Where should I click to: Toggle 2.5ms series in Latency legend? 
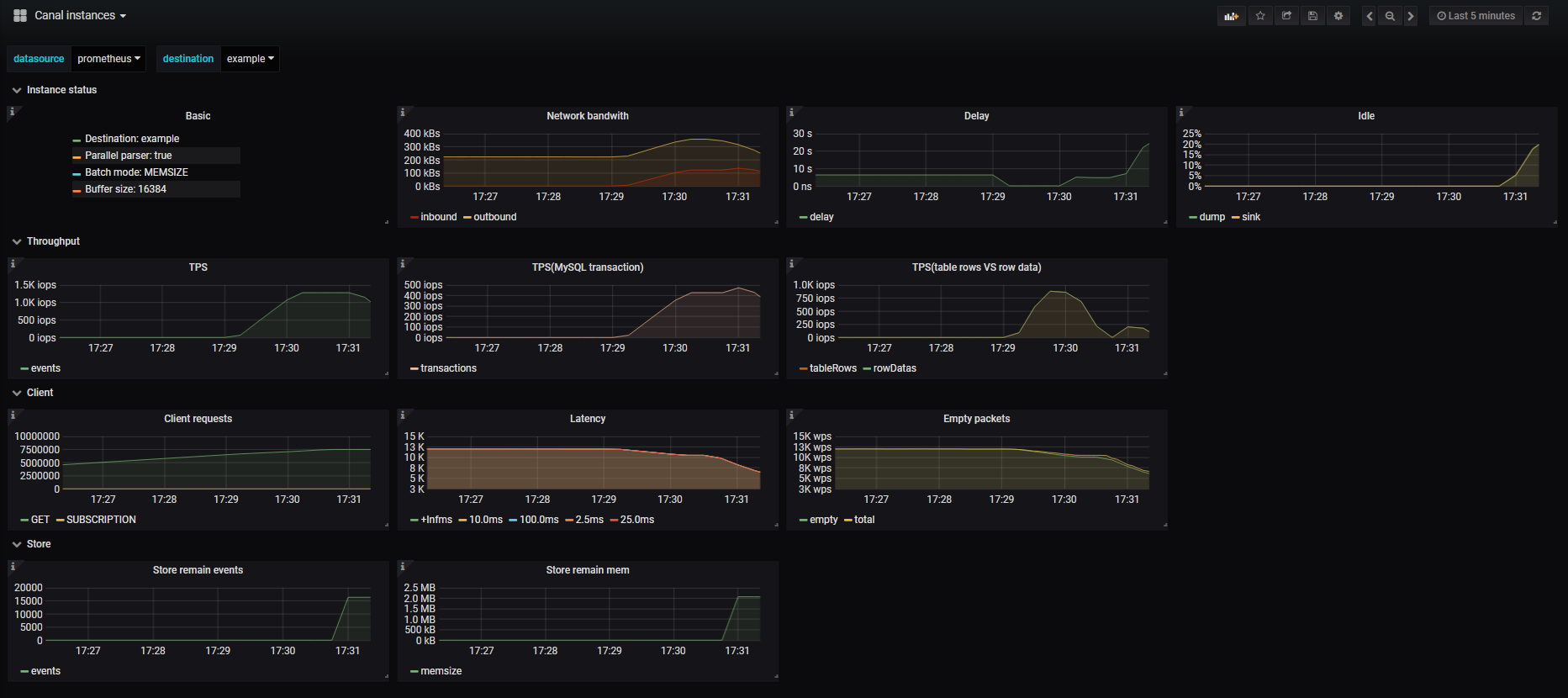pos(589,520)
